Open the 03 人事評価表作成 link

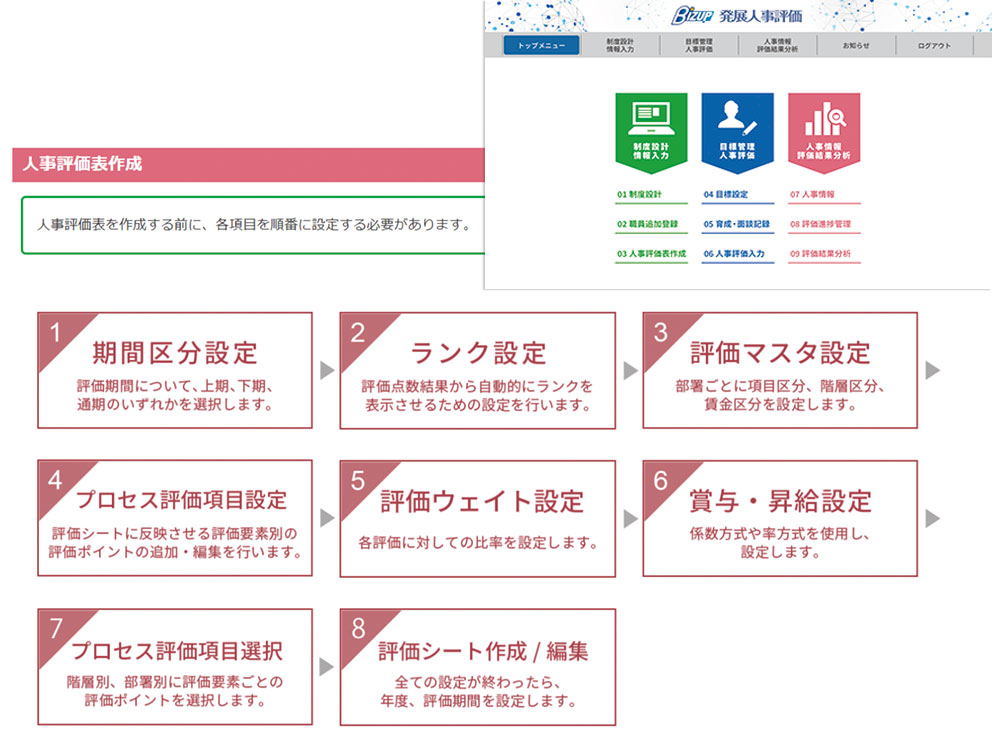click(x=651, y=254)
